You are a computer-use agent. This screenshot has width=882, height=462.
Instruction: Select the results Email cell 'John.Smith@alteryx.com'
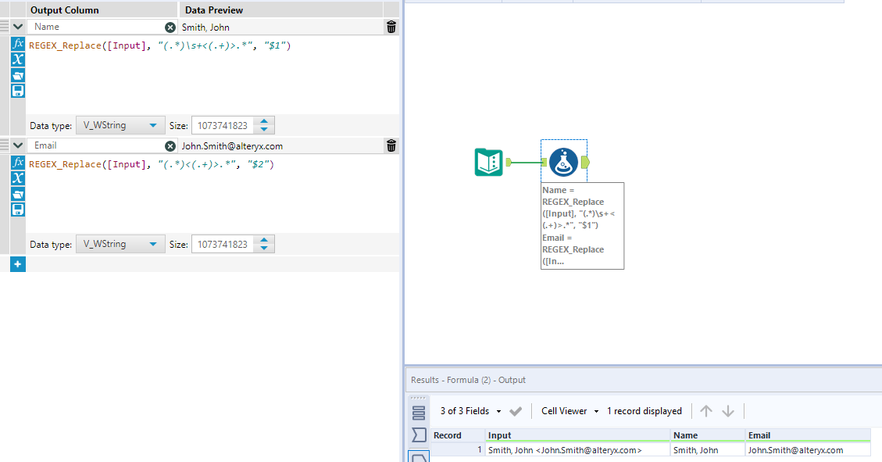[808, 450]
